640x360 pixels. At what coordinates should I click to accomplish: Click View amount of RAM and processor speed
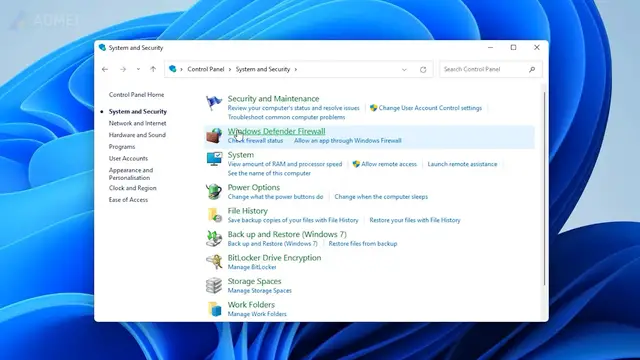point(285,164)
